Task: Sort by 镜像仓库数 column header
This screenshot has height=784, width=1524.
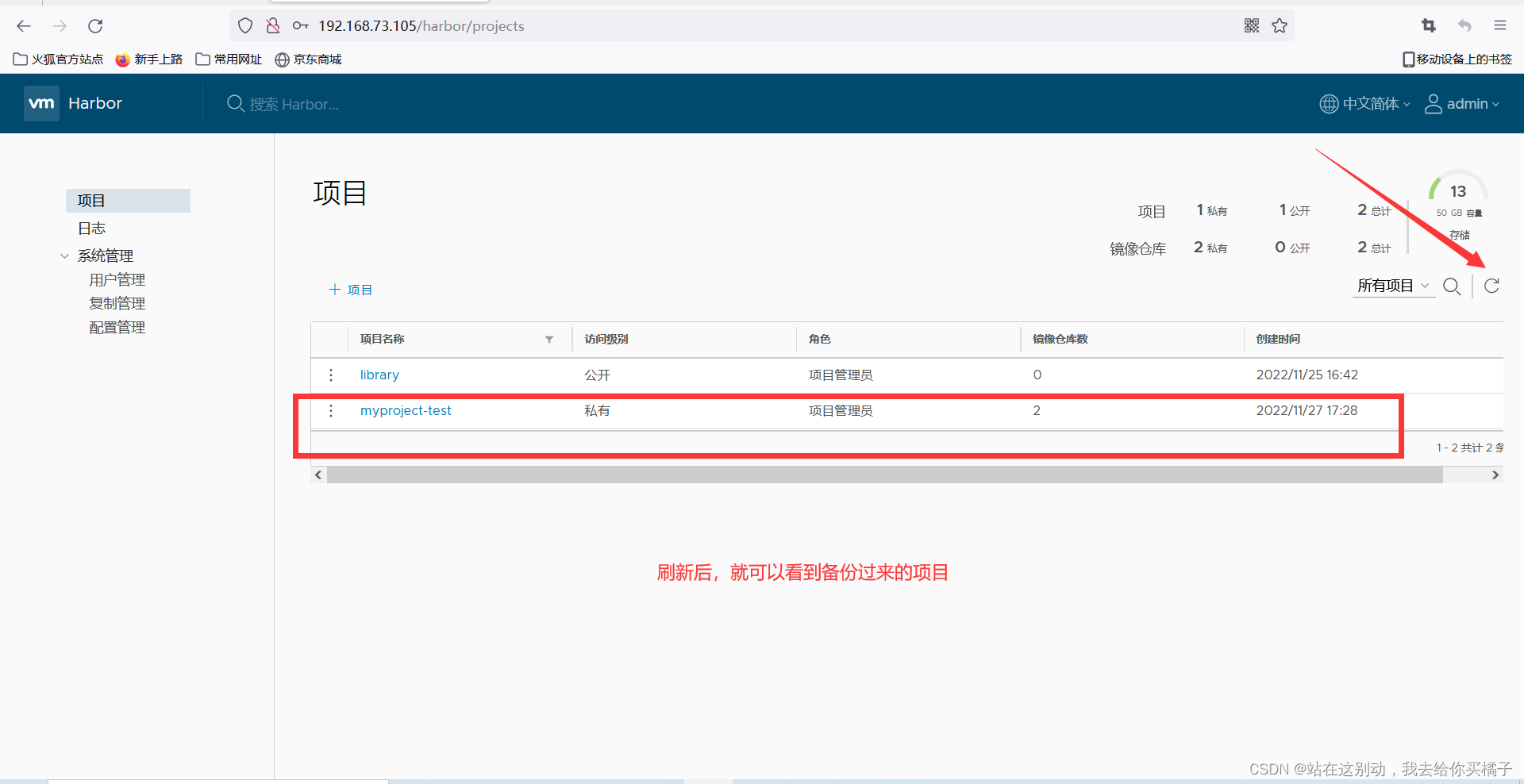Action: pyautogui.click(x=1060, y=340)
